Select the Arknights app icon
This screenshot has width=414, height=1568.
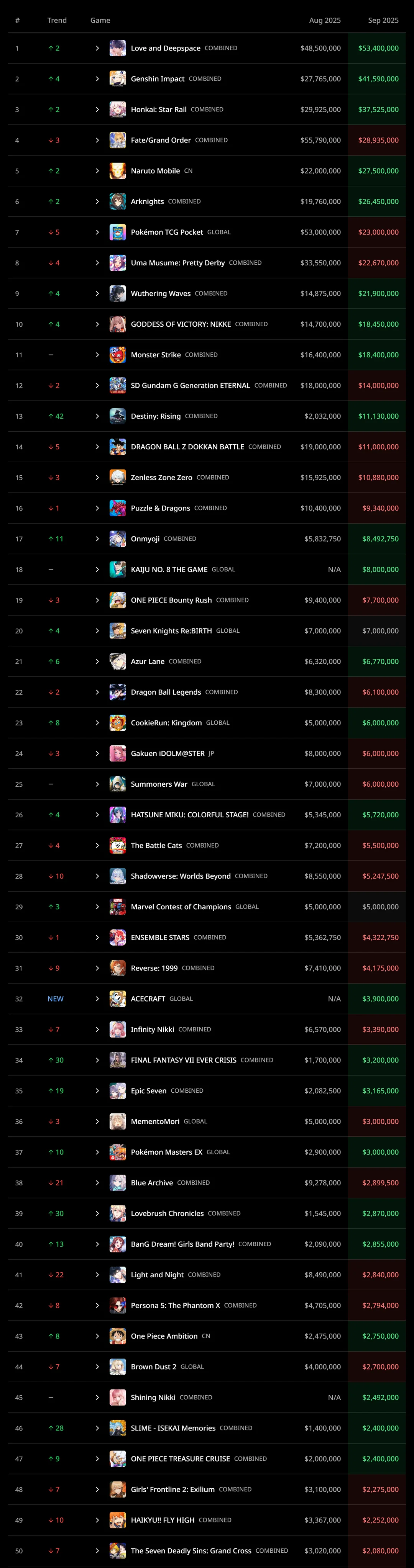(118, 201)
